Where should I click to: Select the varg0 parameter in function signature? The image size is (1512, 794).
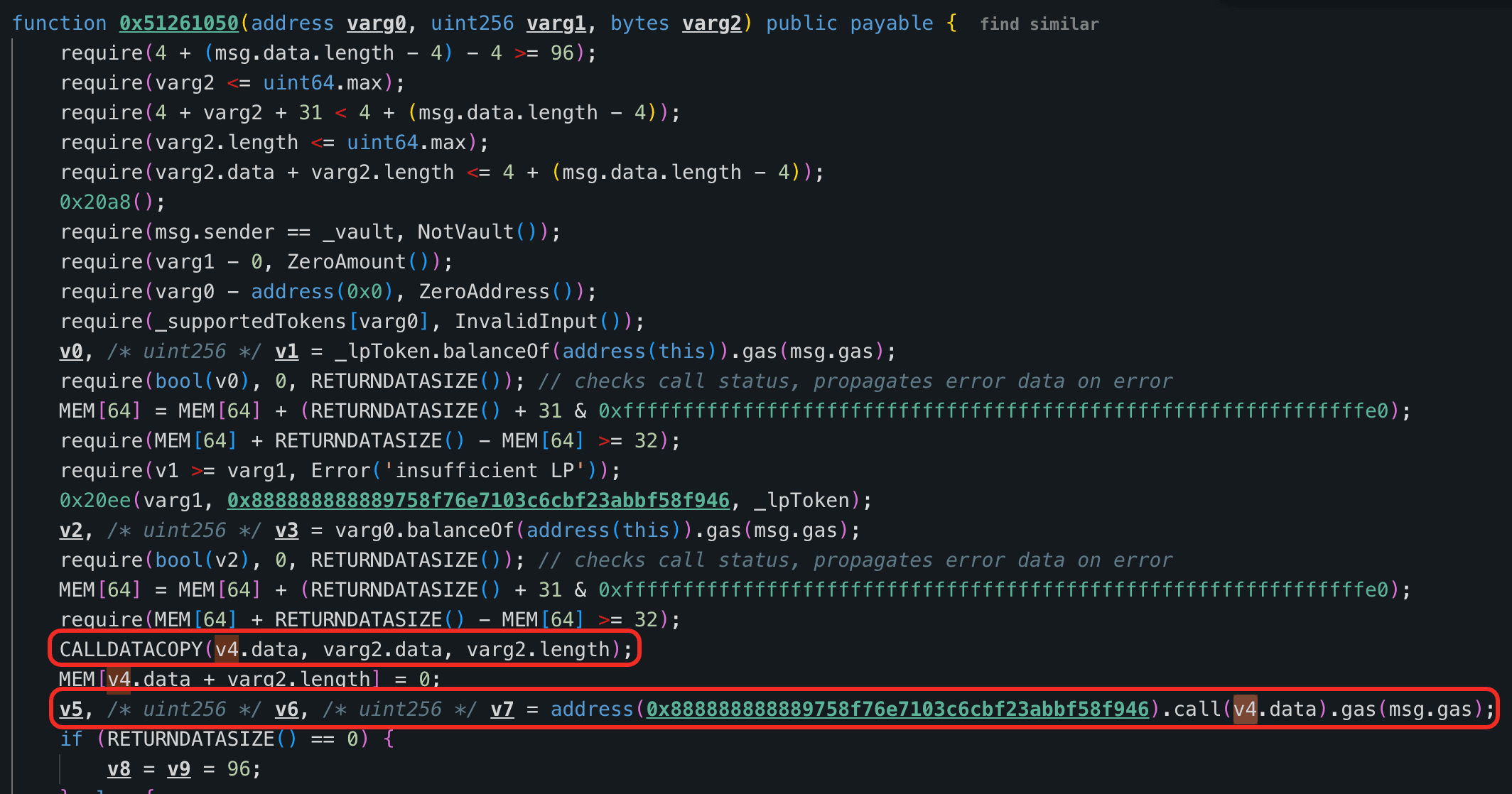[376, 23]
